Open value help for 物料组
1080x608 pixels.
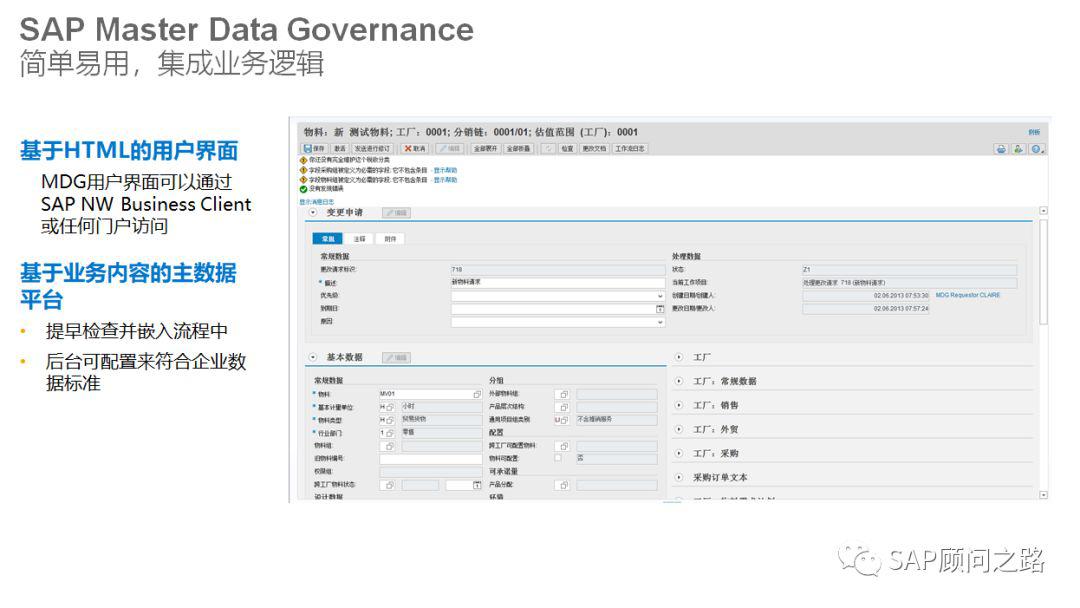tap(388, 446)
